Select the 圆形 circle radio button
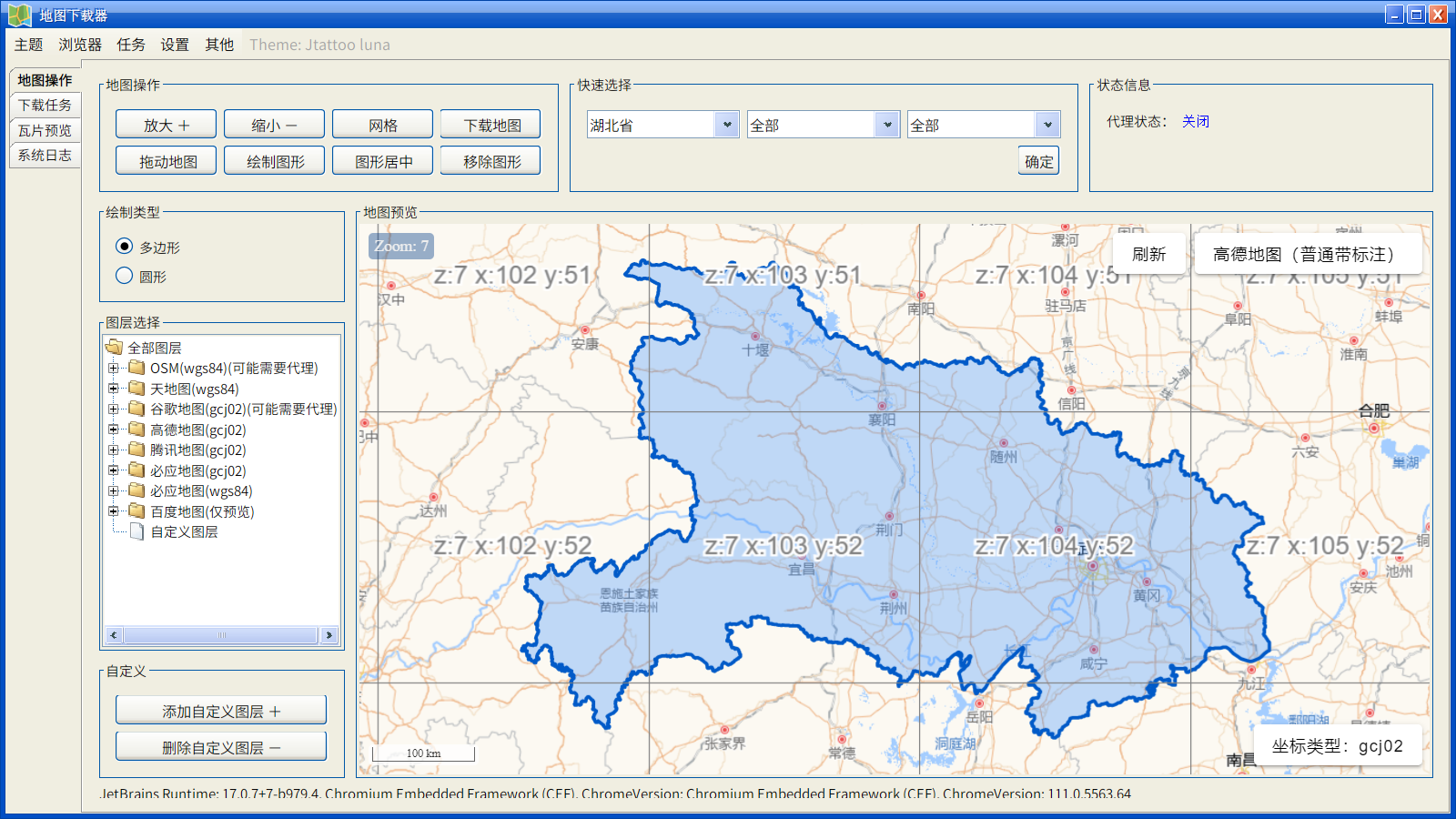This screenshot has width=1456, height=819. (125, 275)
